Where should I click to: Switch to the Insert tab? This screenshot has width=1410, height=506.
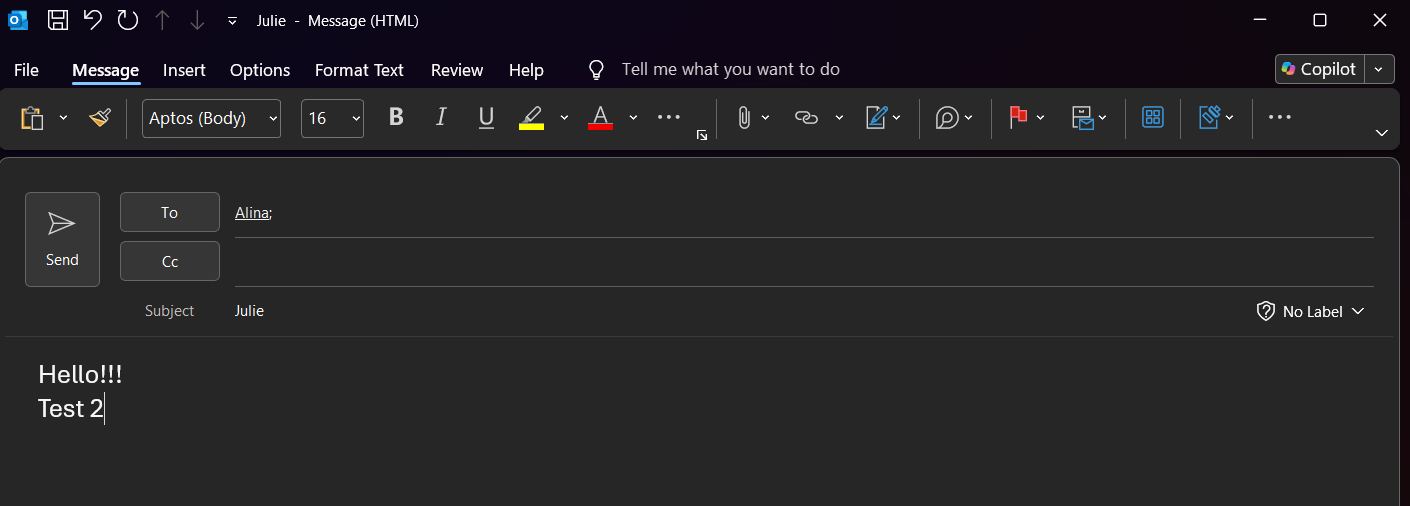pos(184,70)
